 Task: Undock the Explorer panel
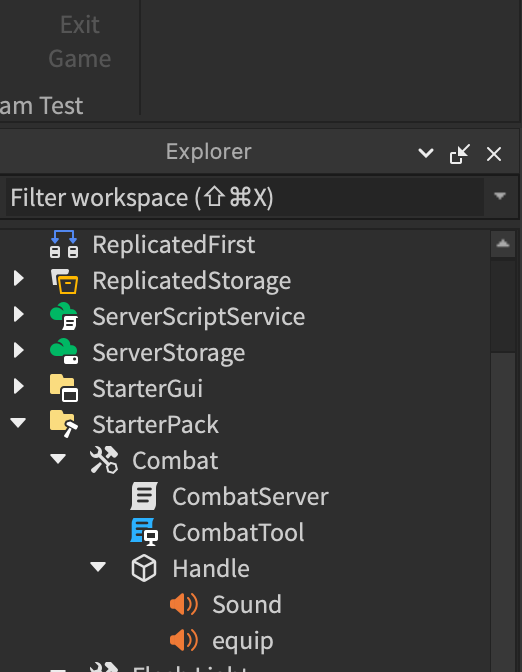tap(460, 154)
